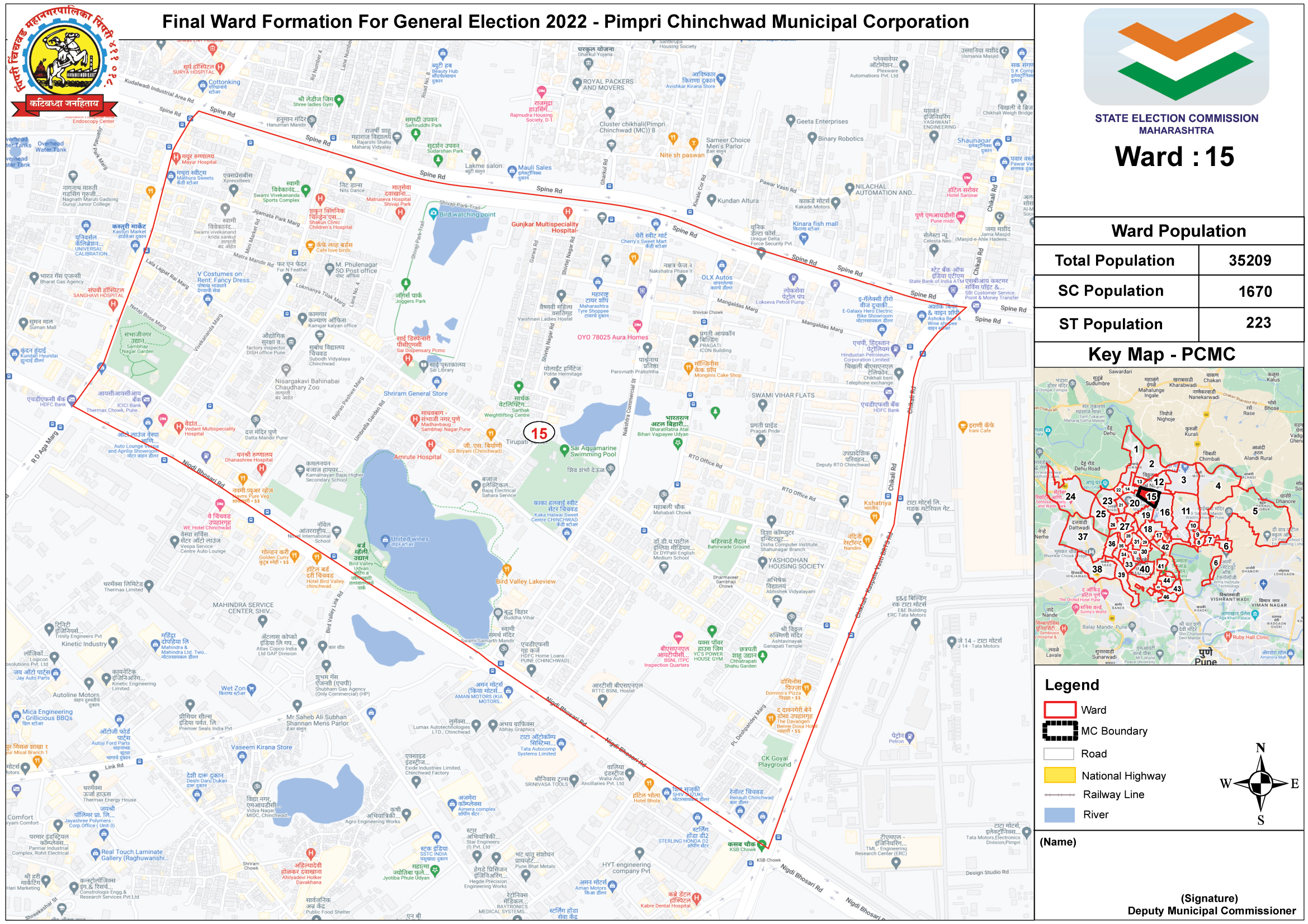Viewport: 1308px width, 924px height.
Task: Click the 'Legend' heading
Action: point(1071,685)
